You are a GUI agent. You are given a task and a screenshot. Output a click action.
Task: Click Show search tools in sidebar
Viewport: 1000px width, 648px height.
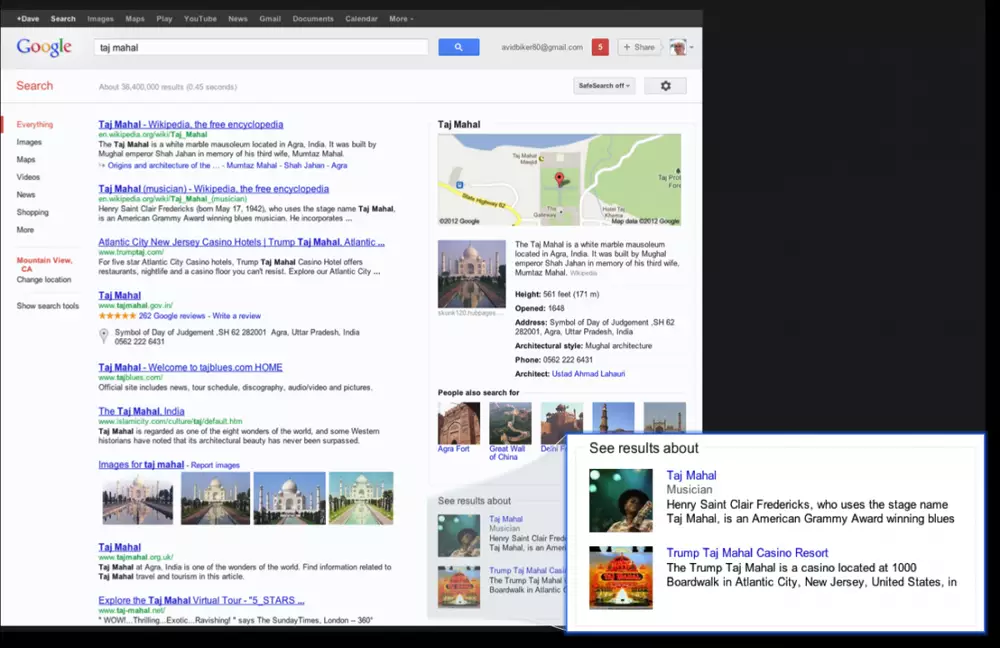tap(48, 306)
